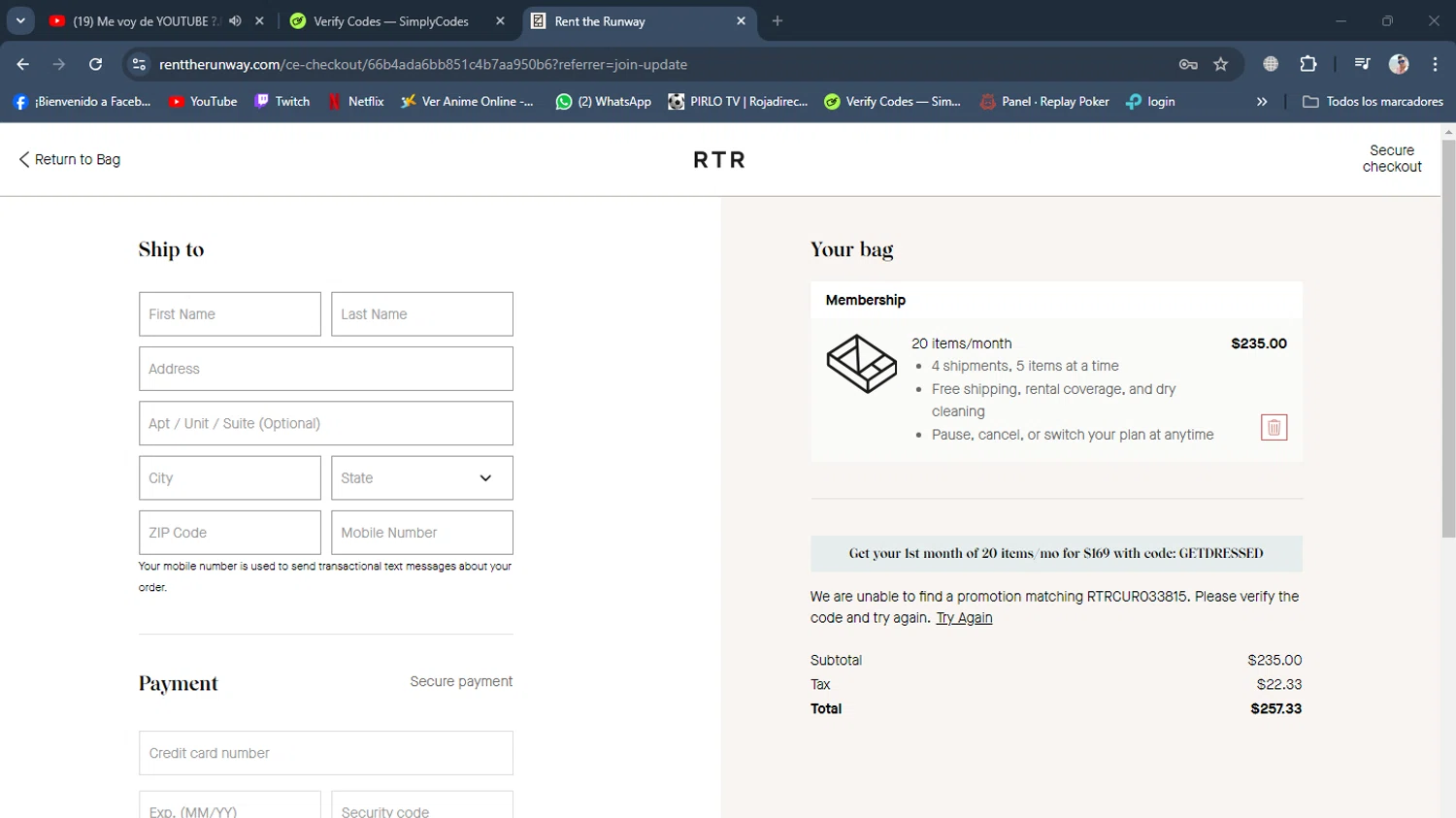
Task: Focus the Apt / Unit / Suite field
Action: (326, 423)
